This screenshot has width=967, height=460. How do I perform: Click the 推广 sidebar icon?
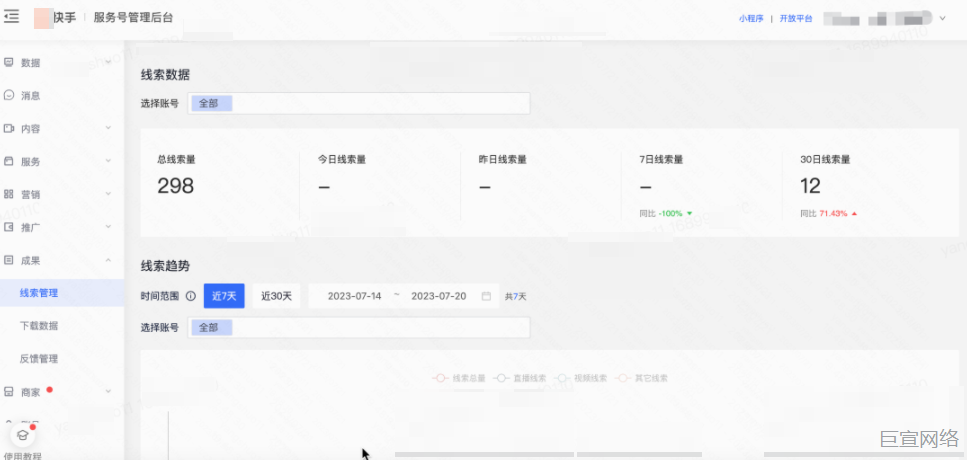click(9, 227)
